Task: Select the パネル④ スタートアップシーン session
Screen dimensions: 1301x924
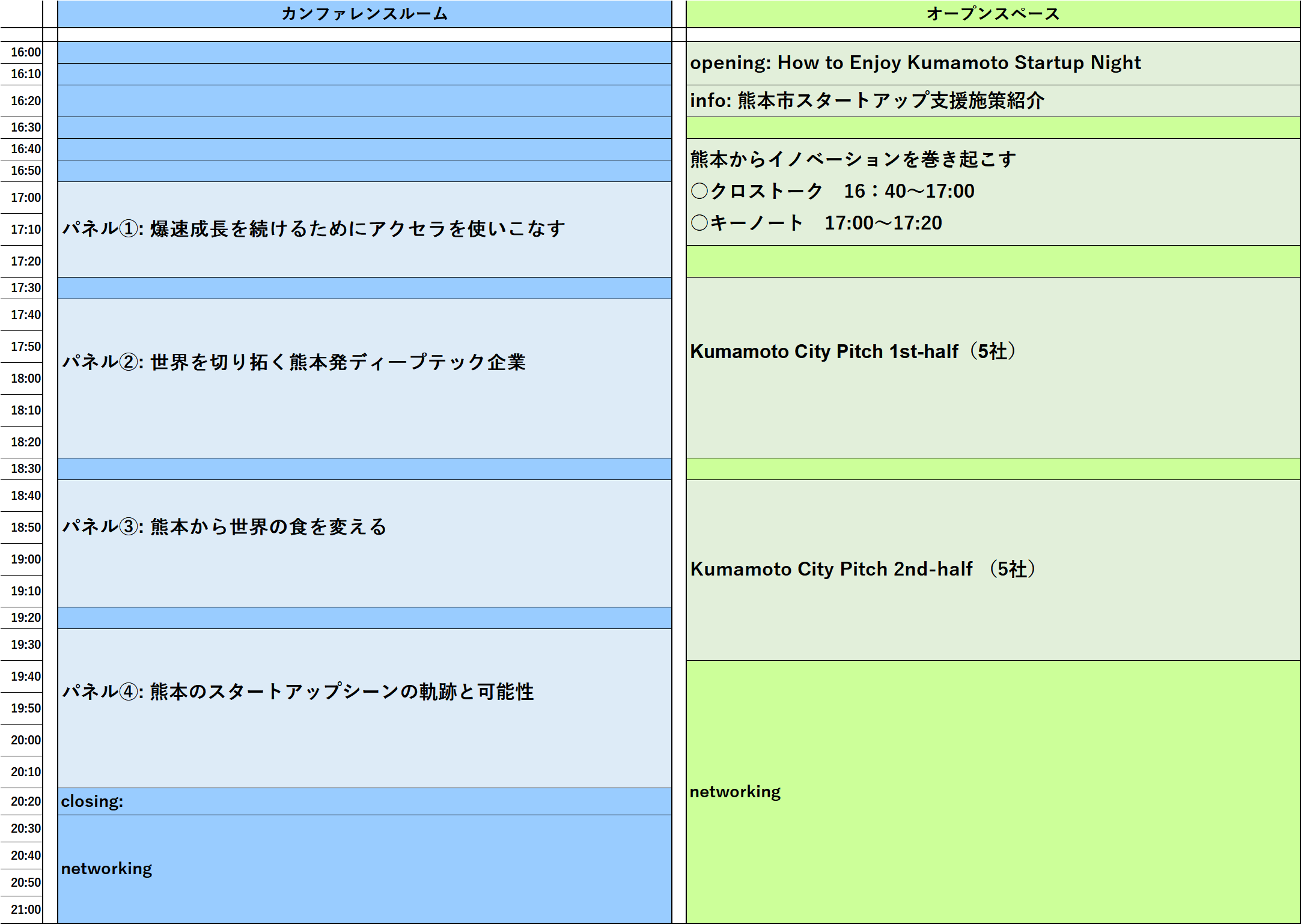Action: (297, 691)
